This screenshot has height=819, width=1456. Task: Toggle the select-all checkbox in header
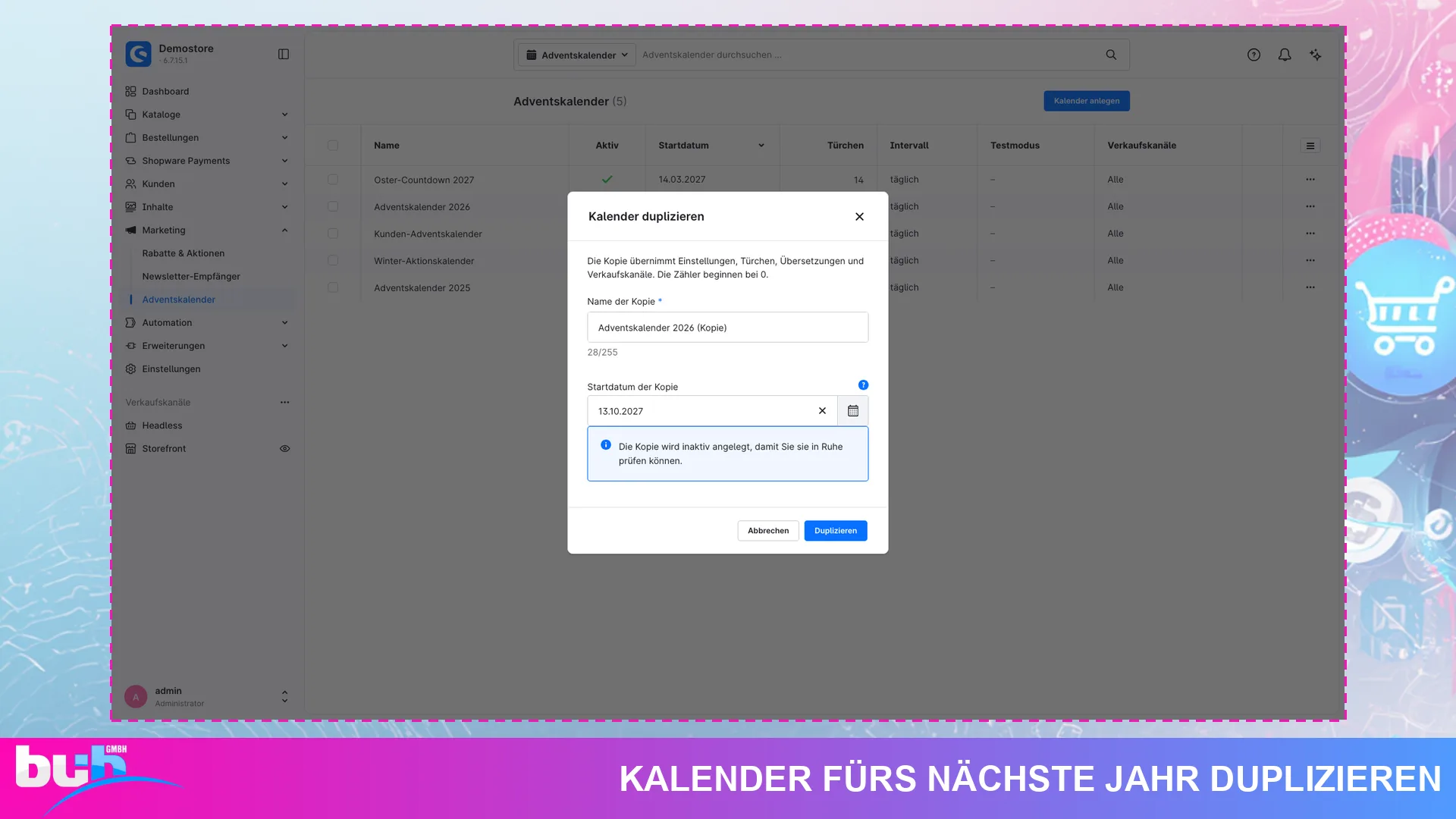pyautogui.click(x=333, y=146)
